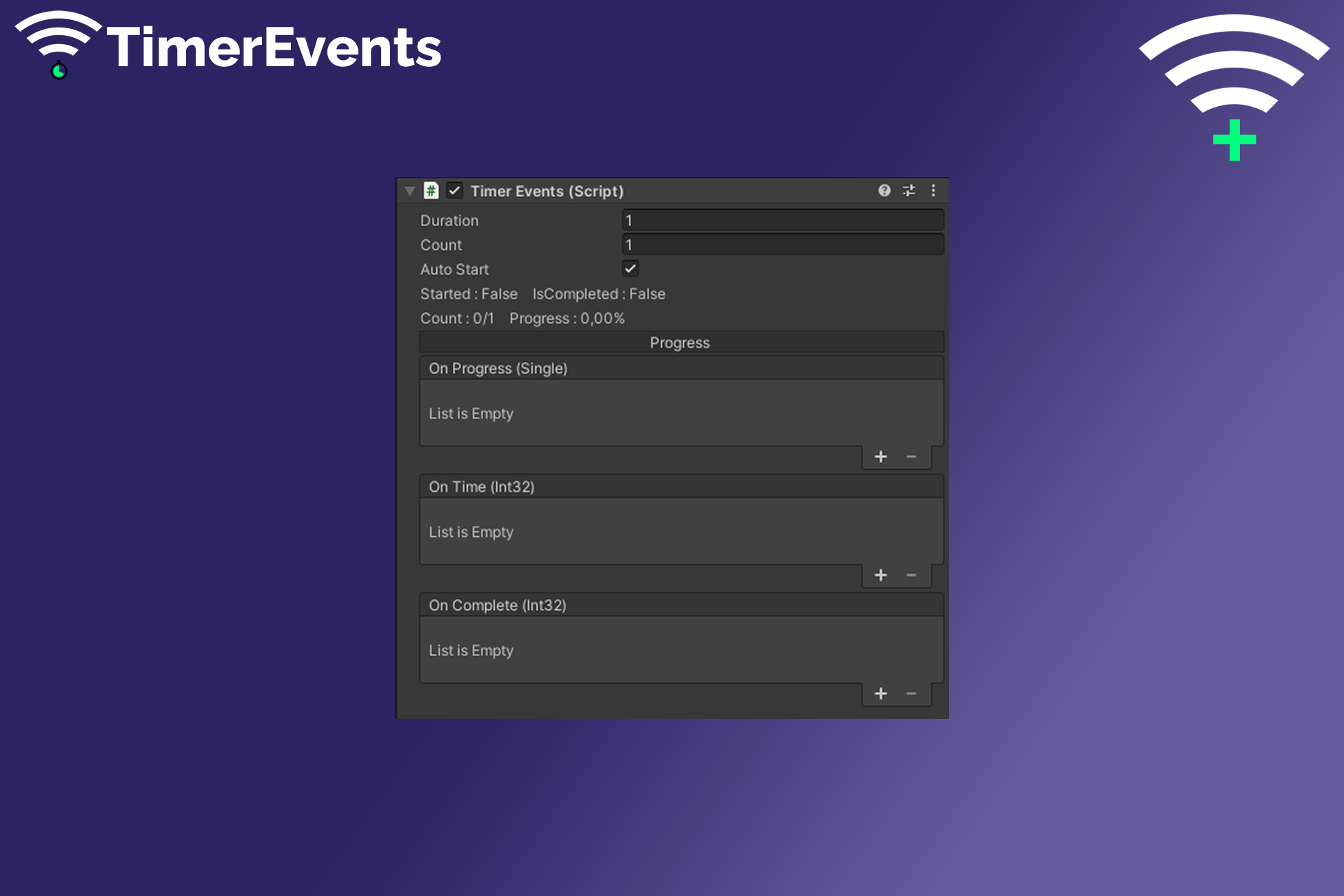The image size is (1344, 896).
Task: Open the component presets slider icon
Action: [x=909, y=191]
